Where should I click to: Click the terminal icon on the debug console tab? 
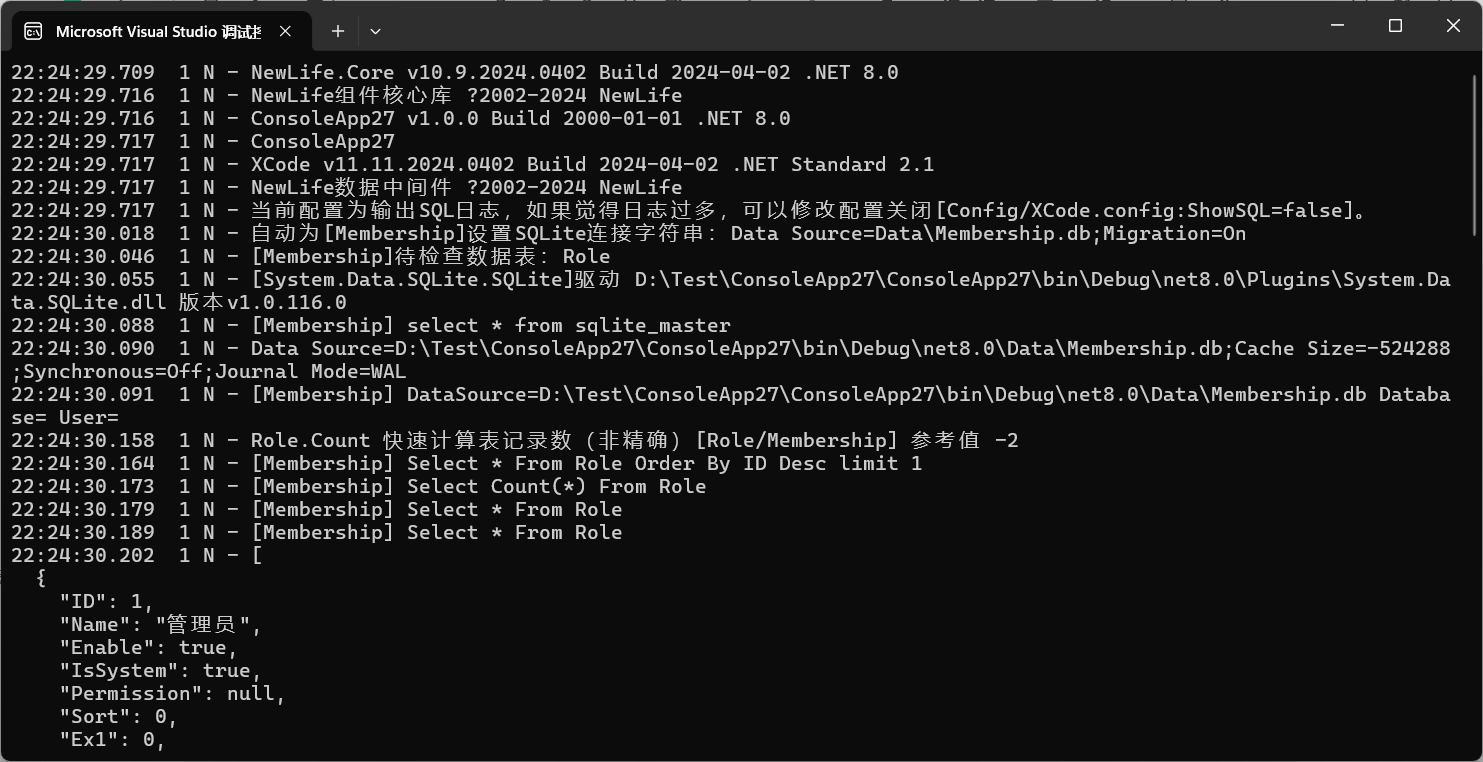coord(33,31)
